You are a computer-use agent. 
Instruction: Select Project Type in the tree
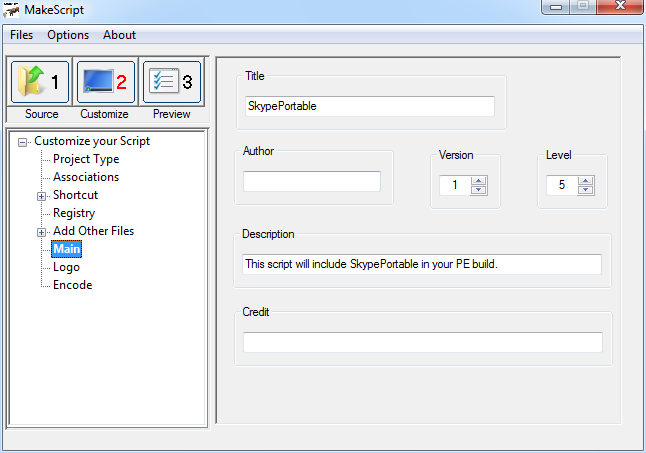tap(86, 159)
